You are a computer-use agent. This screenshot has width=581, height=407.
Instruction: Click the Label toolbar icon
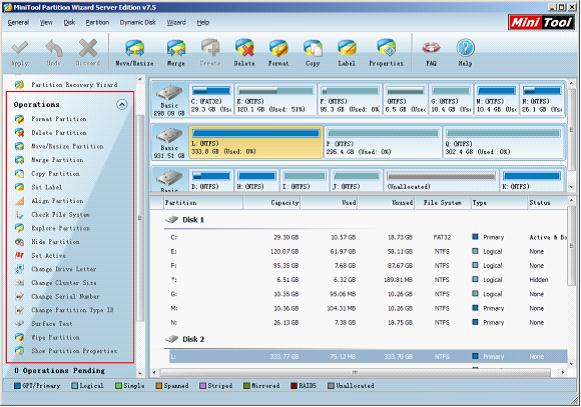click(347, 49)
